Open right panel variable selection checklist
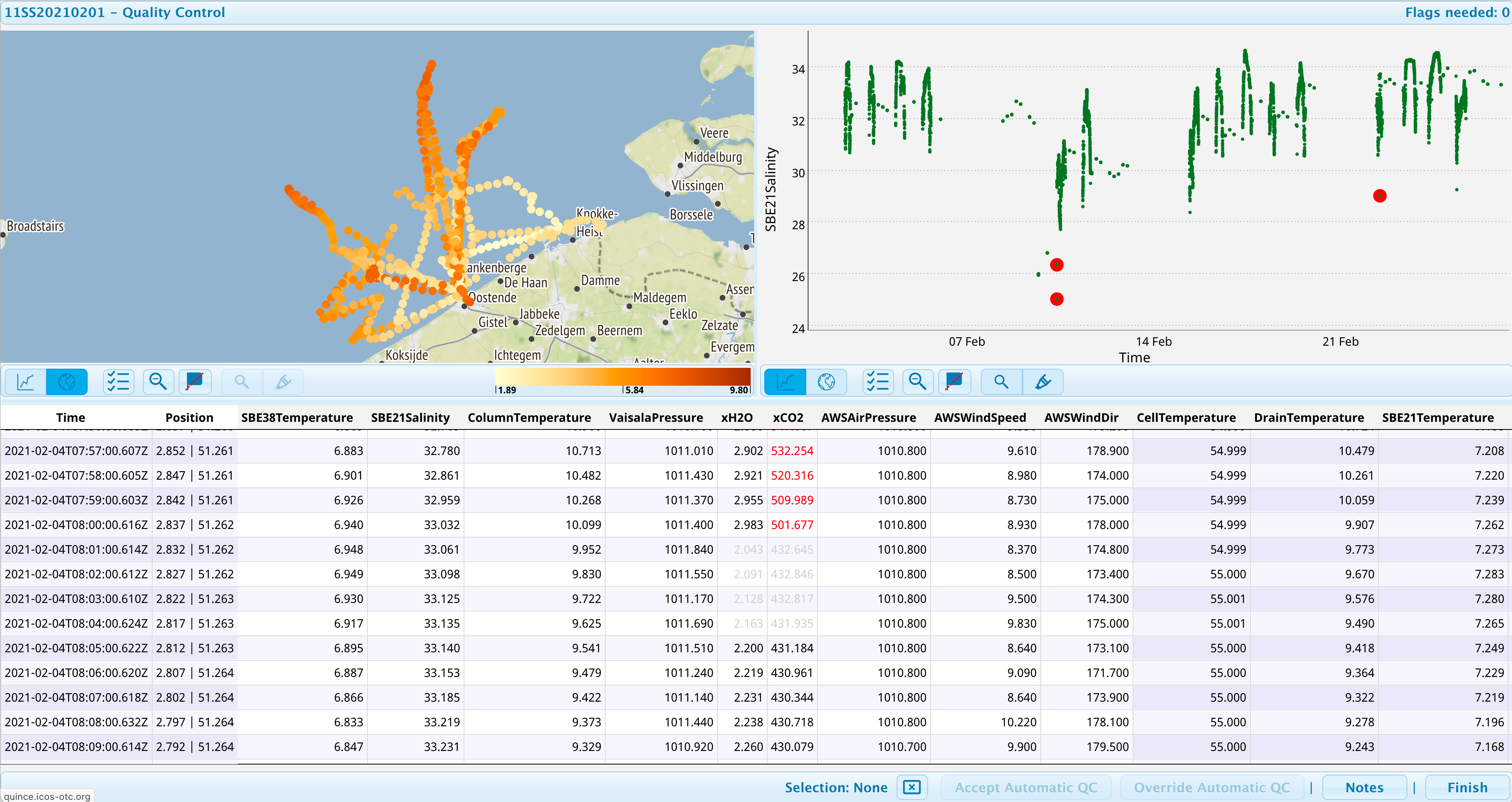 [x=878, y=382]
